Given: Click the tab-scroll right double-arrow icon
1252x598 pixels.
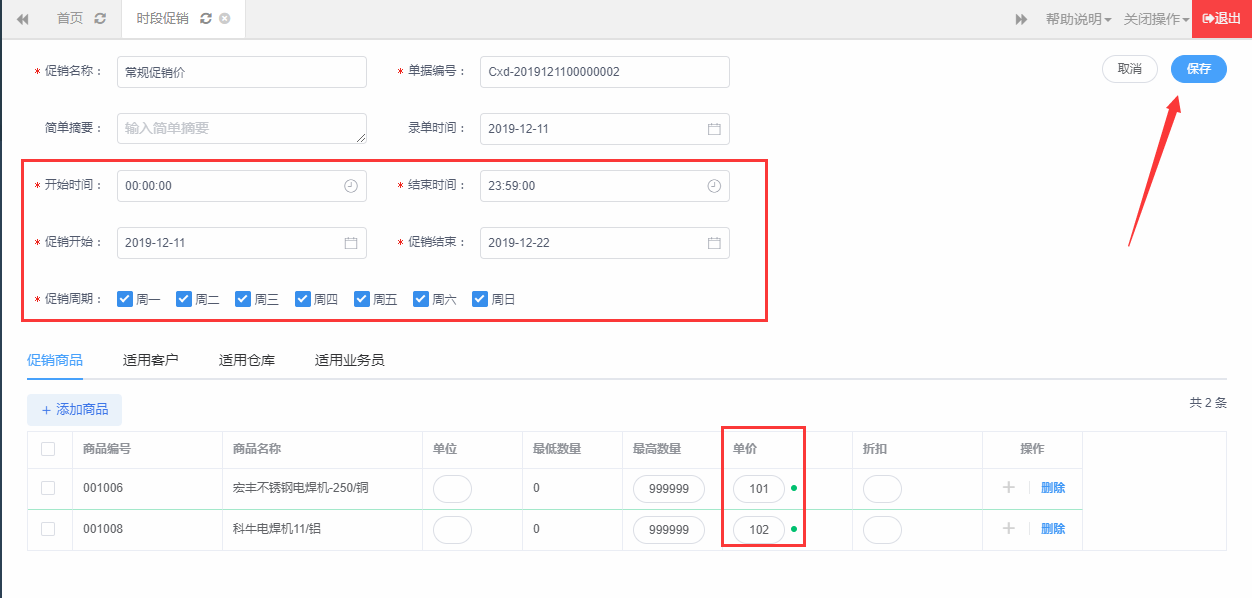Looking at the screenshot, I should (x=1021, y=19).
